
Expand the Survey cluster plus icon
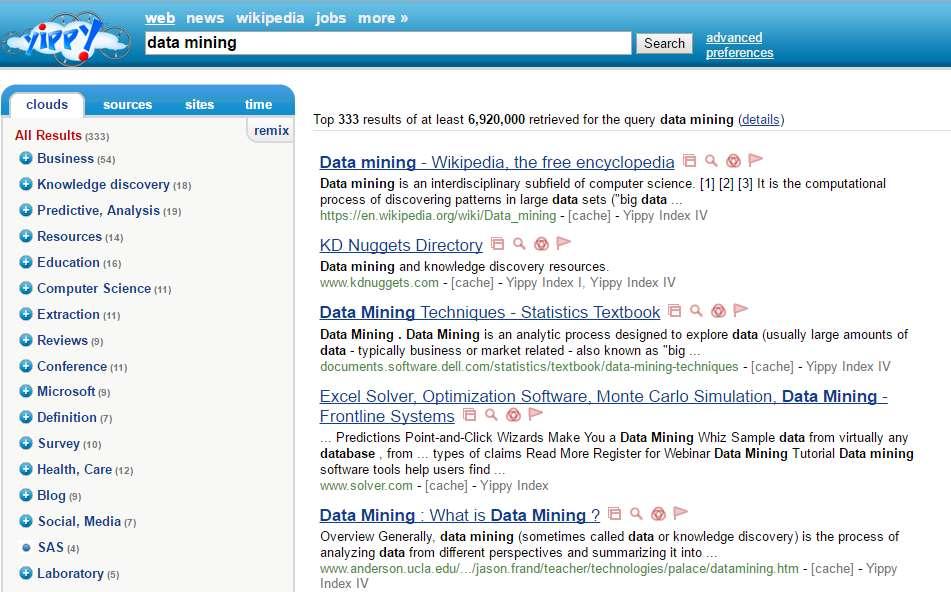pyautogui.click(x=25, y=443)
